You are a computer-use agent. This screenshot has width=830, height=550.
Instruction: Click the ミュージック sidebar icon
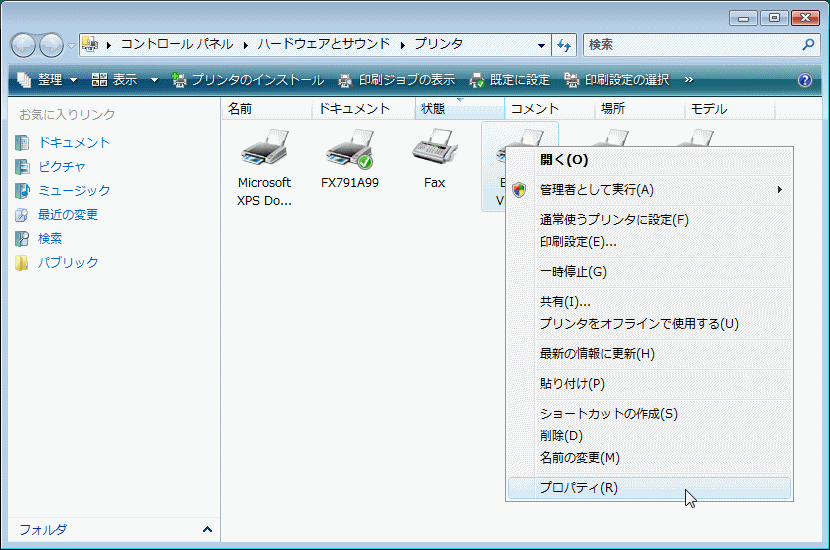tap(22, 191)
